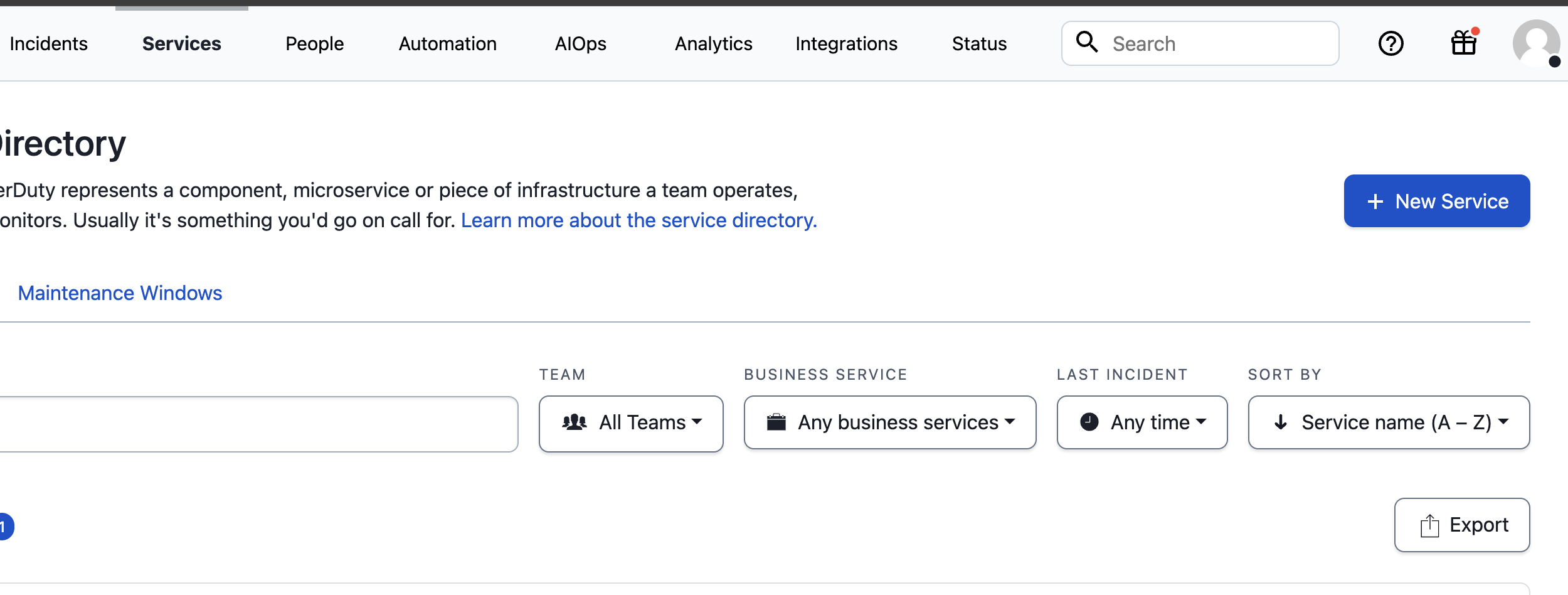
Task: Switch to the Incidents tab
Action: coord(48,43)
